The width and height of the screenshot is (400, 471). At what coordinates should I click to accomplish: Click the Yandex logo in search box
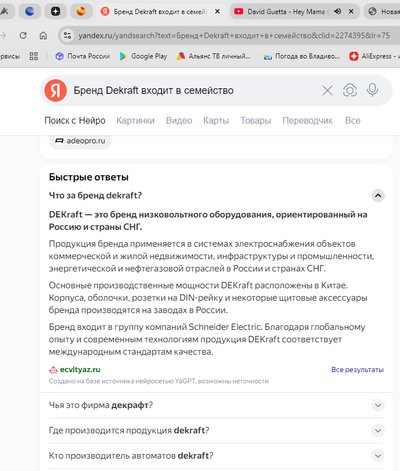pyautogui.click(x=56, y=90)
